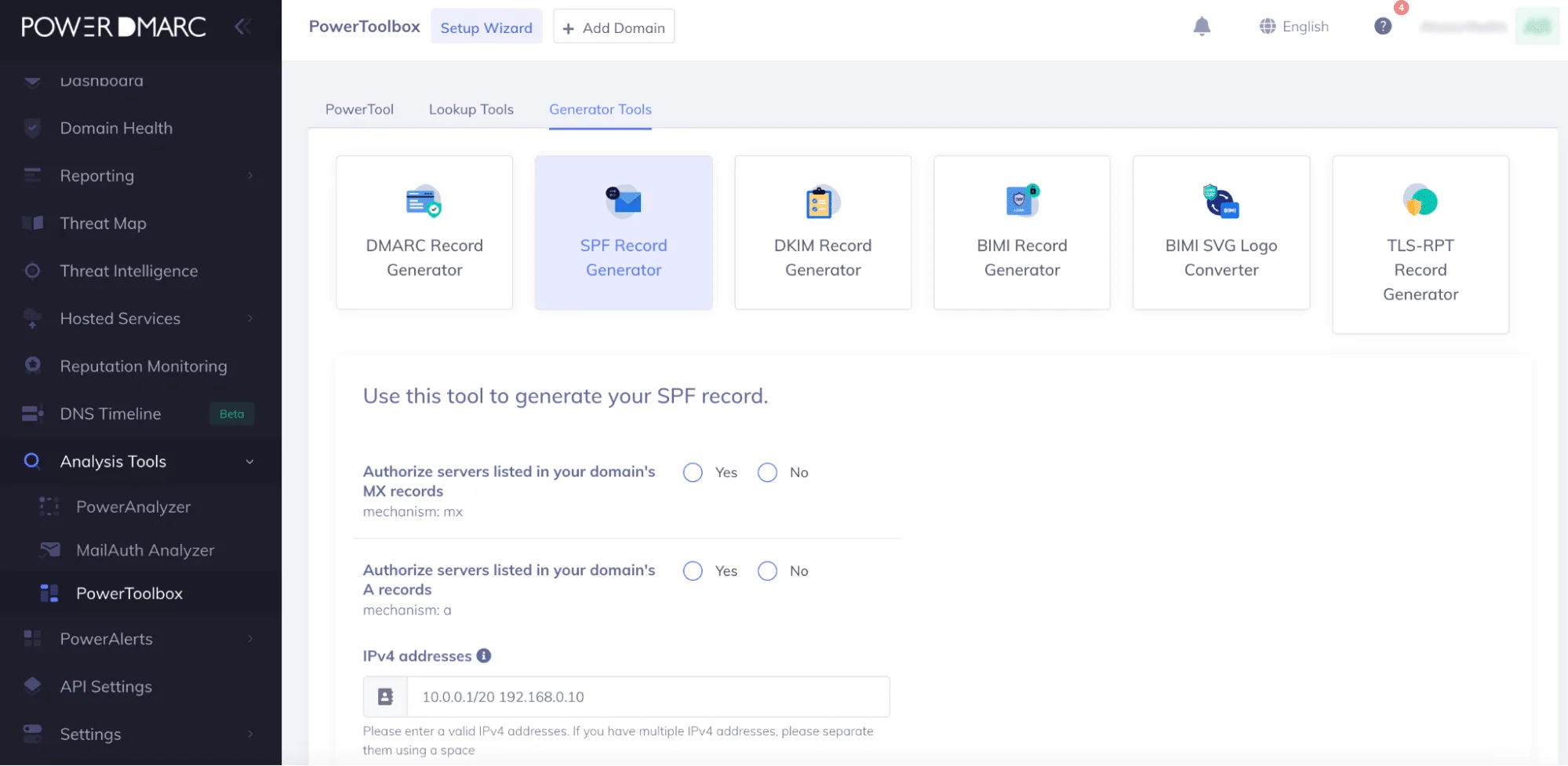Viewport: 1568px width, 766px height.
Task: Expand the Hosted Services sidebar menu
Action: (x=140, y=319)
